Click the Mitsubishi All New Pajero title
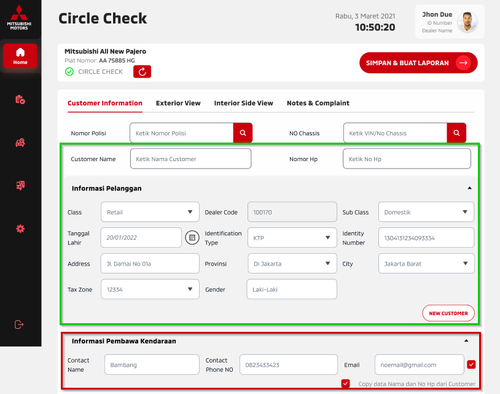The width and height of the screenshot is (500, 394). click(105, 51)
